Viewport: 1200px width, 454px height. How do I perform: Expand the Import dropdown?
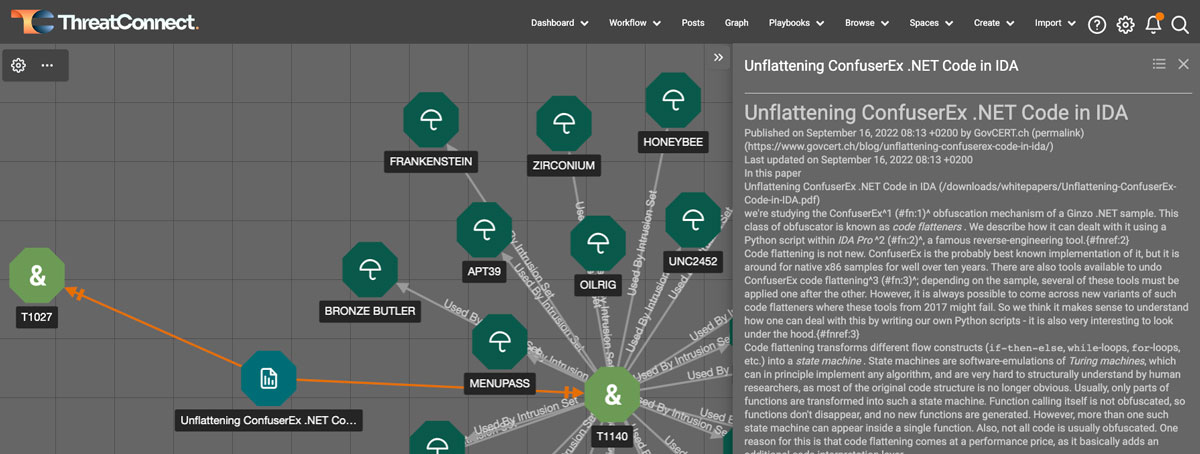point(1055,23)
